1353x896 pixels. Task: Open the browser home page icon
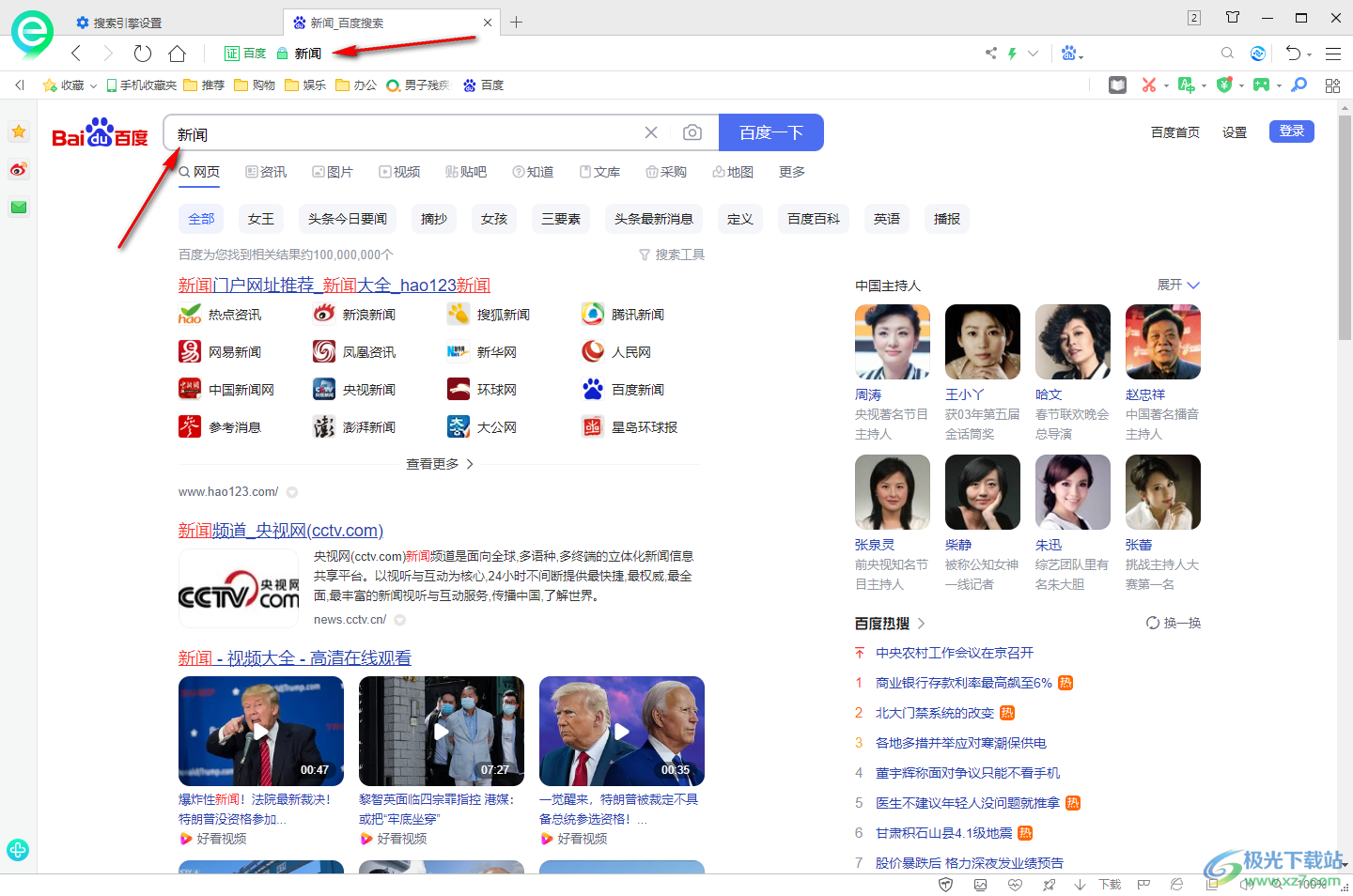(x=177, y=54)
